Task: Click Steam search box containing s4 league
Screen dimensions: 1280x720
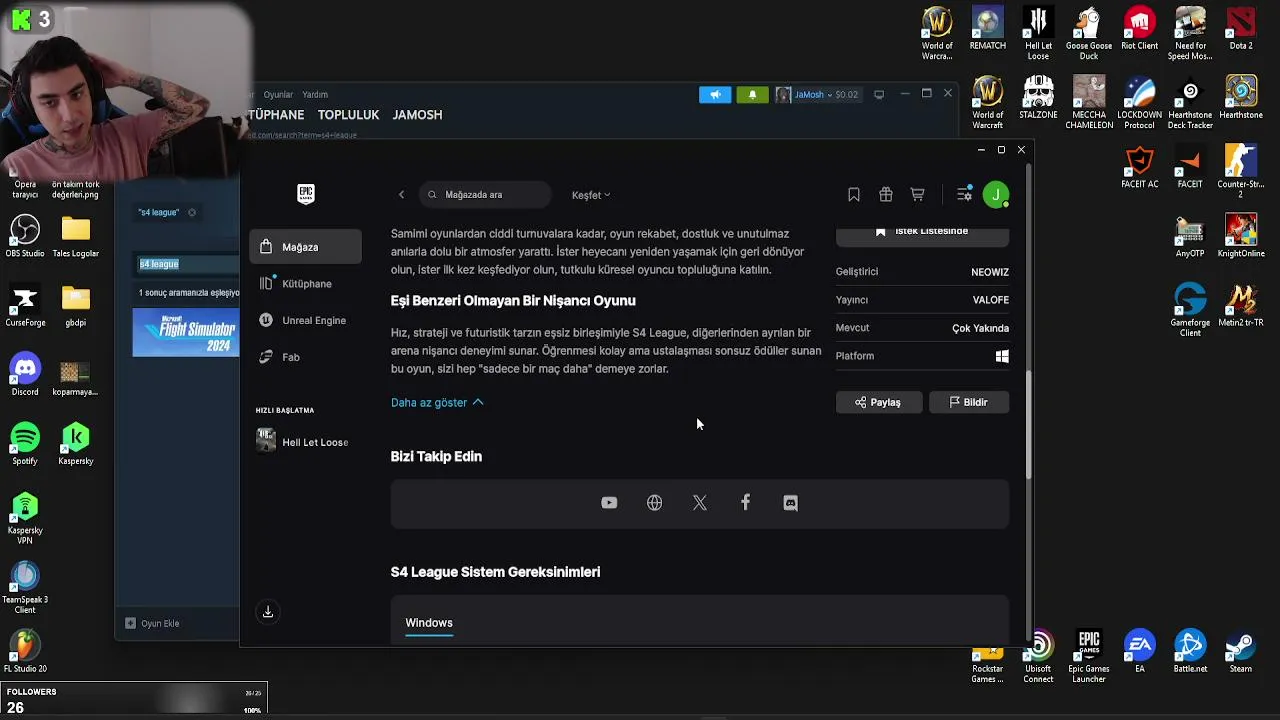Action: 188,264
